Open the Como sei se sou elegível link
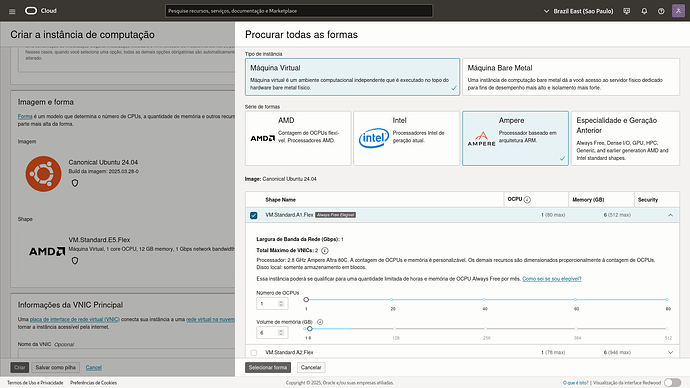This screenshot has width=690, height=388. pos(552,279)
